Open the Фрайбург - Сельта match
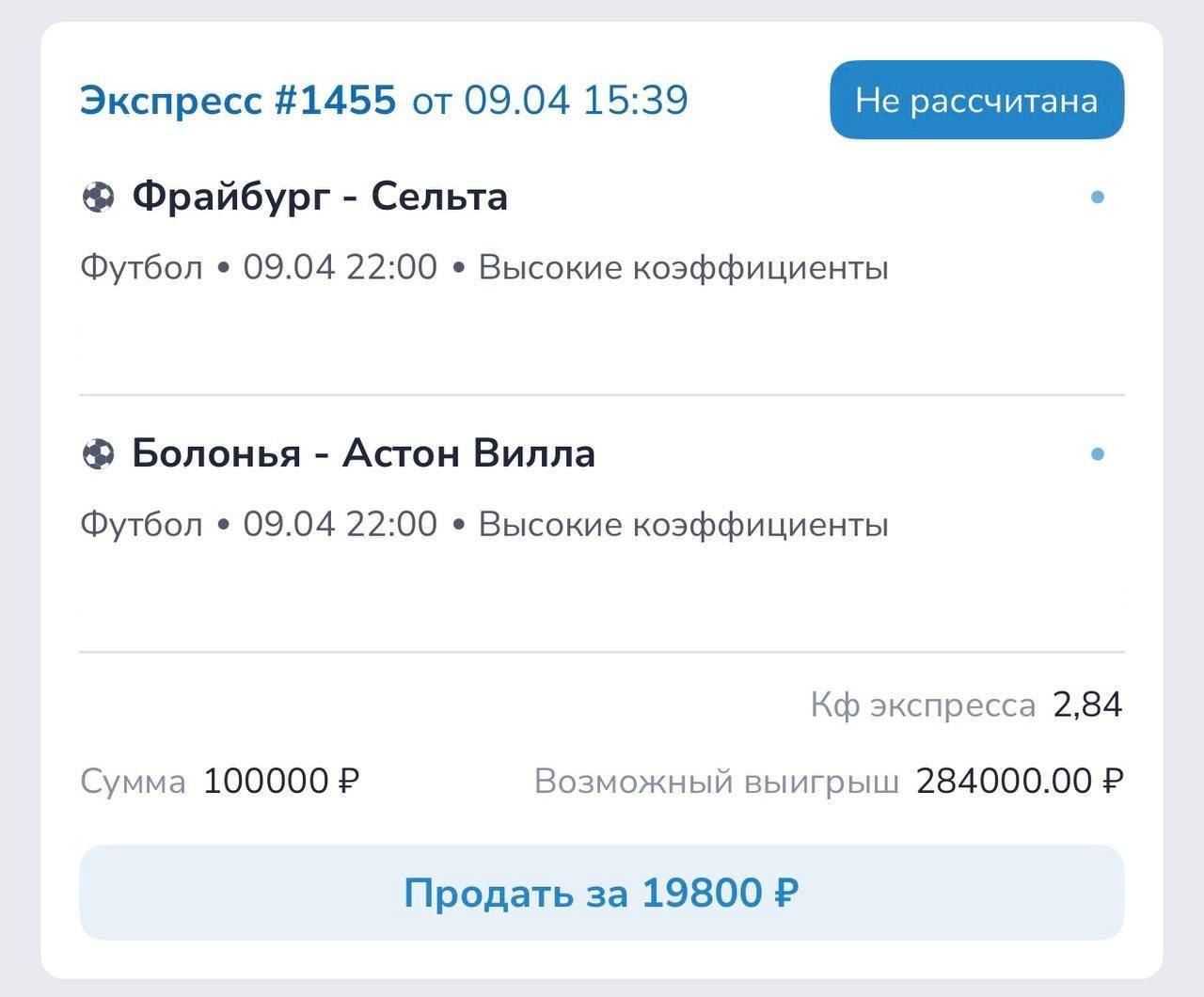Image resolution: width=1204 pixels, height=997 pixels. pos(320,197)
